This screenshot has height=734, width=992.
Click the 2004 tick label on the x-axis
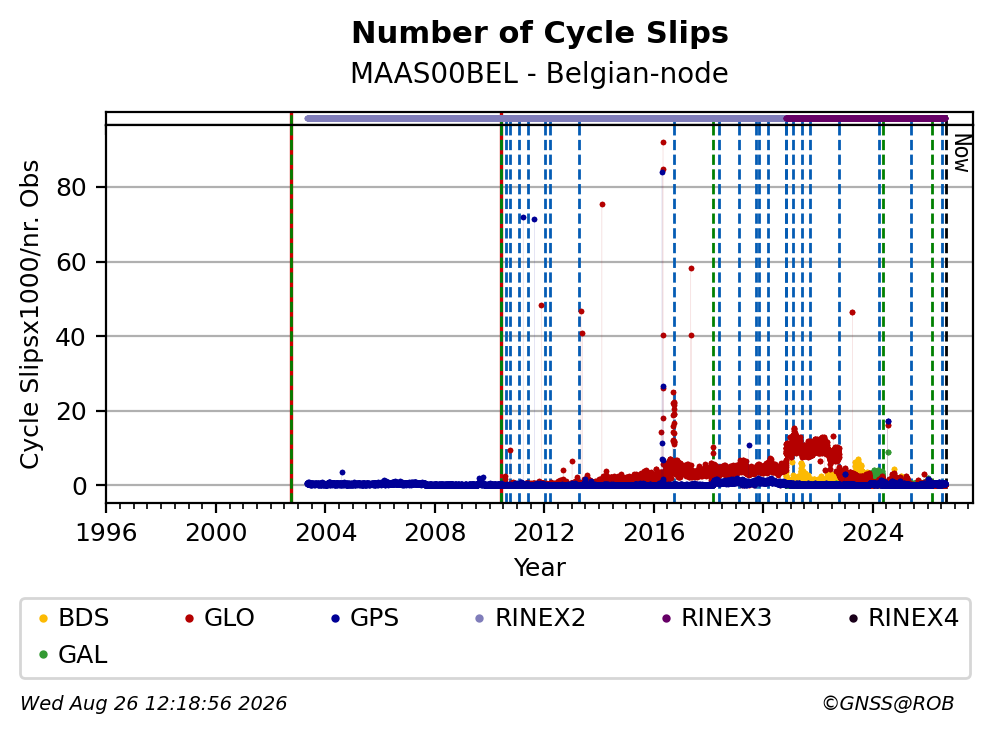325,533
